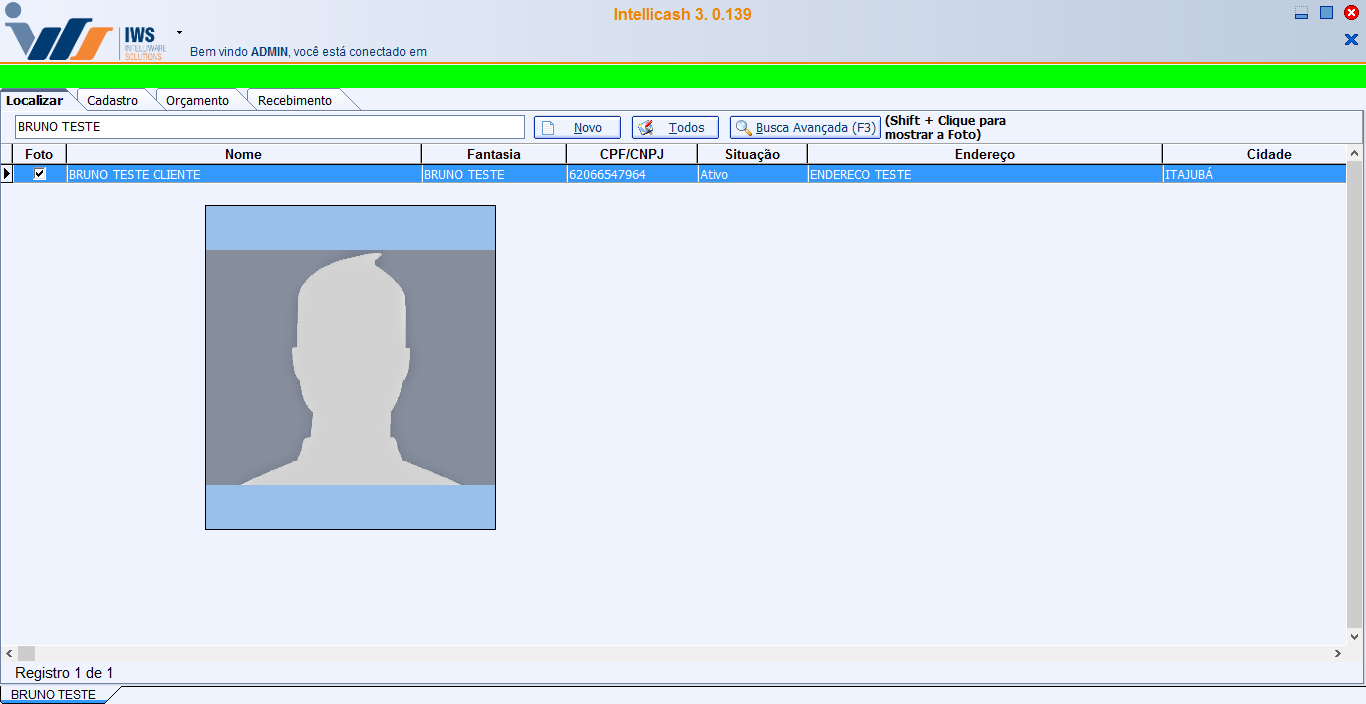Click the vertical scrollbar track

[x=1355, y=395]
